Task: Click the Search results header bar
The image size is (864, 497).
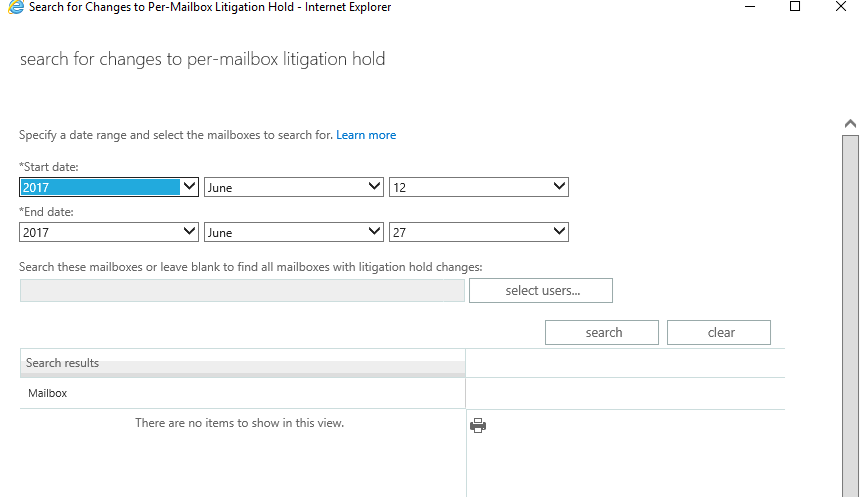Action: point(242,363)
